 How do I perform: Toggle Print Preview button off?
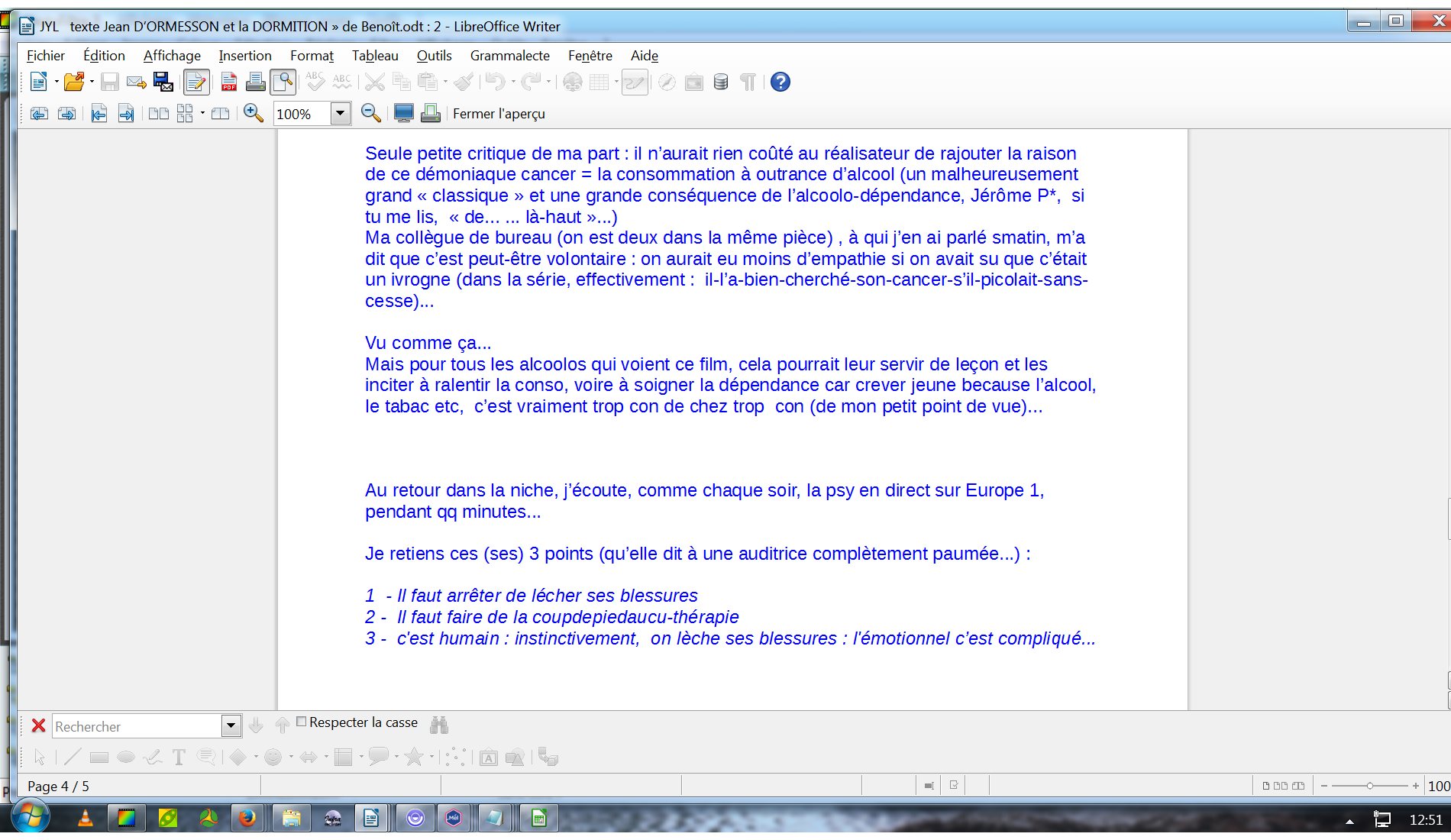283,82
